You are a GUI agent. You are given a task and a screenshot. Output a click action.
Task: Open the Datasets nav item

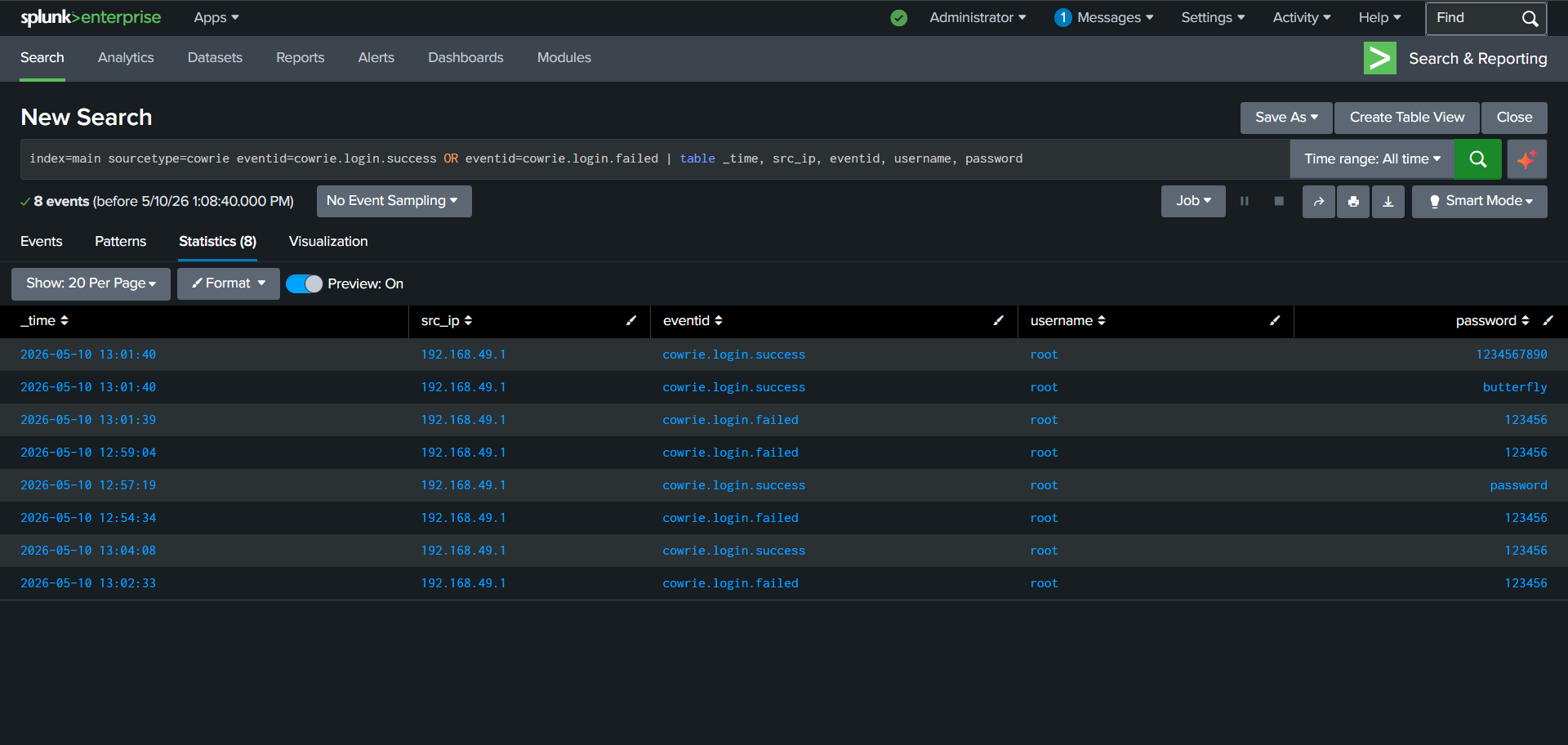tap(215, 58)
